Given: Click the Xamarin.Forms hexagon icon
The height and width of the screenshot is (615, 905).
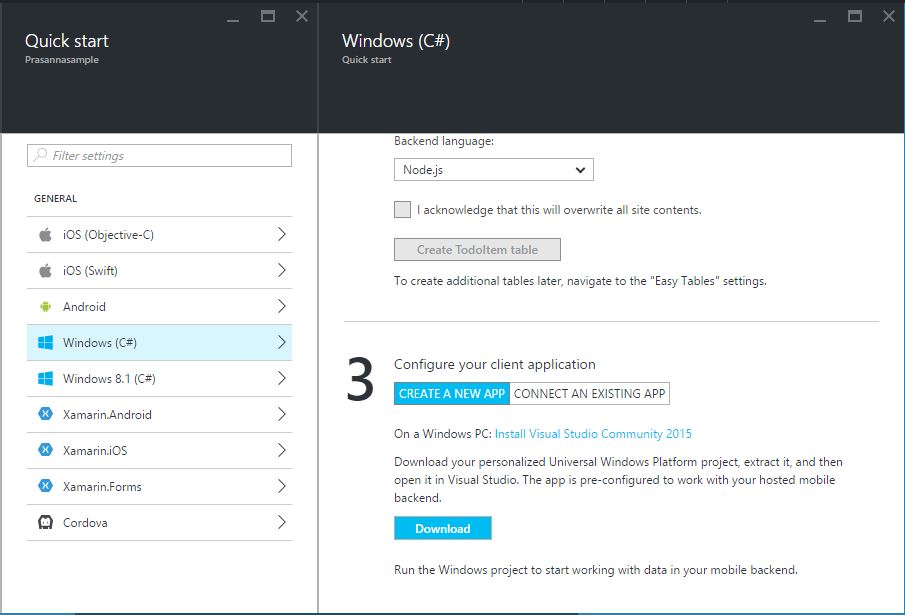Looking at the screenshot, I should point(45,487).
